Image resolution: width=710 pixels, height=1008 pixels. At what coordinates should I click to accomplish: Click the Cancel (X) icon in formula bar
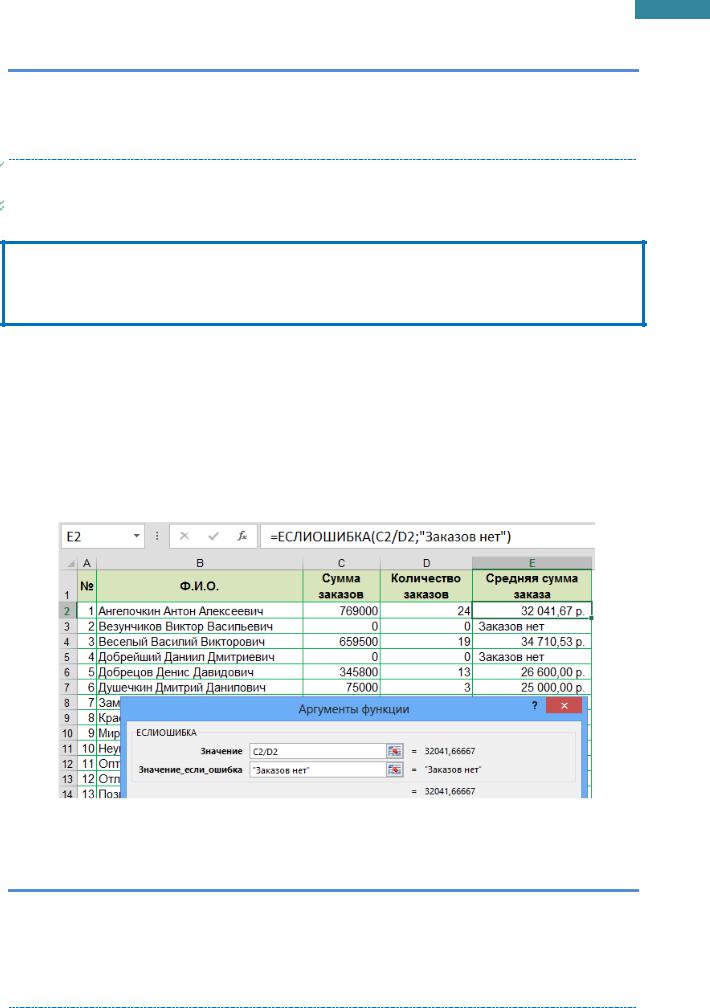click(186, 536)
